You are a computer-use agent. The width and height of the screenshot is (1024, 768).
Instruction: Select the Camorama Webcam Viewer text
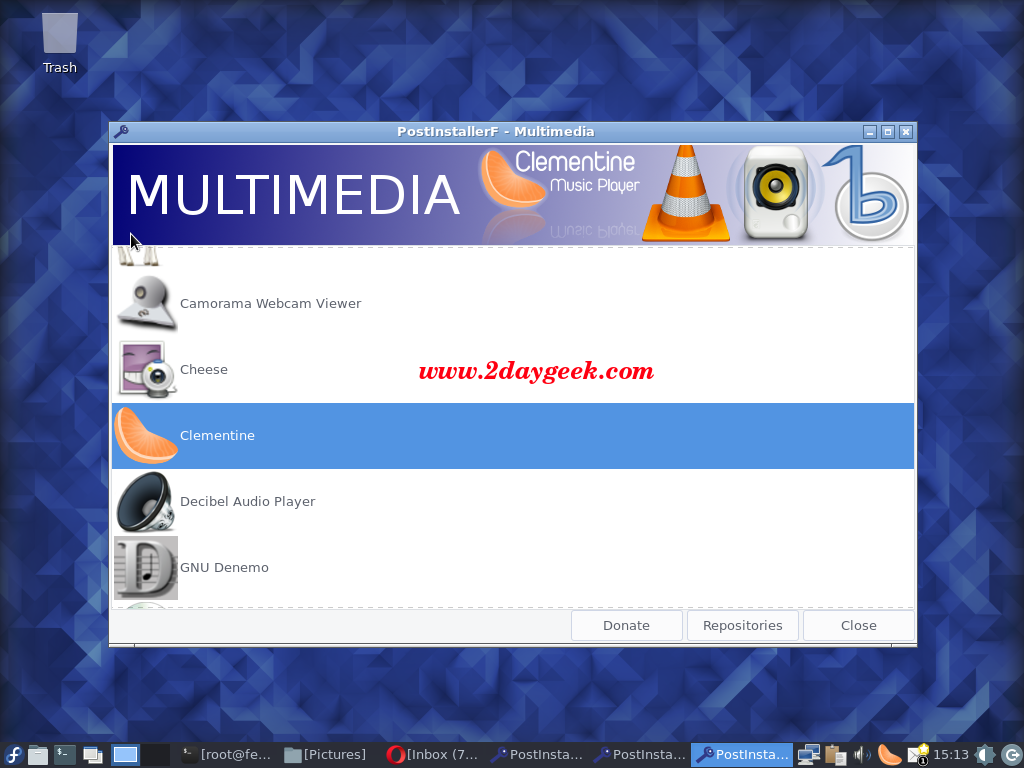click(x=270, y=304)
